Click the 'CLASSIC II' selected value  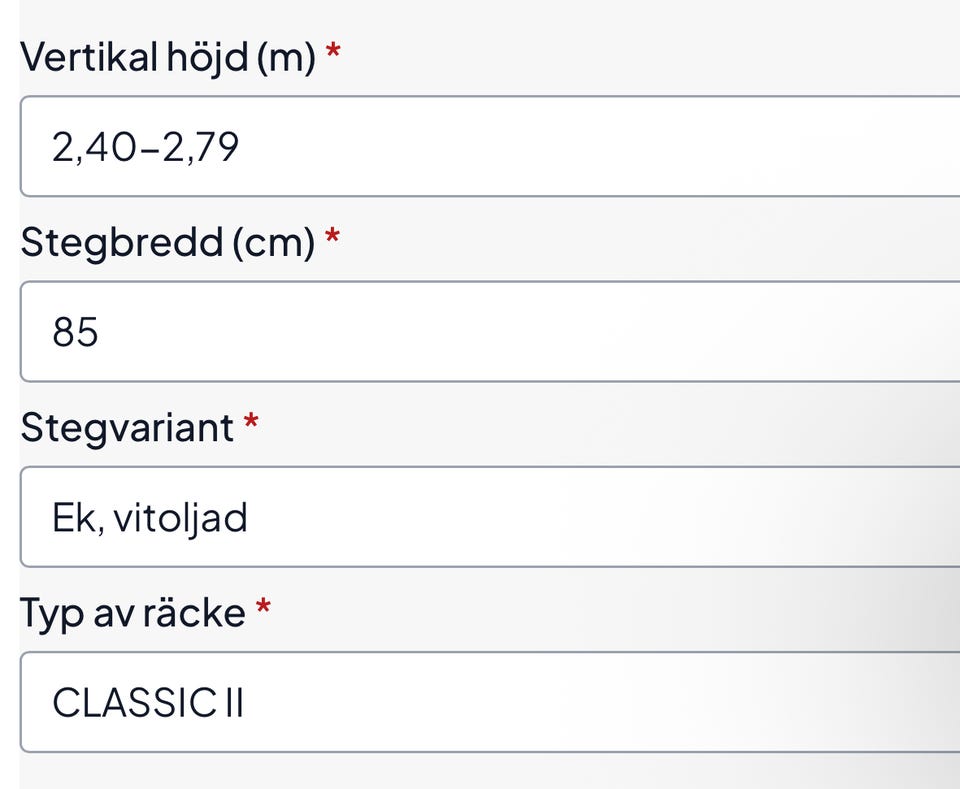click(148, 703)
